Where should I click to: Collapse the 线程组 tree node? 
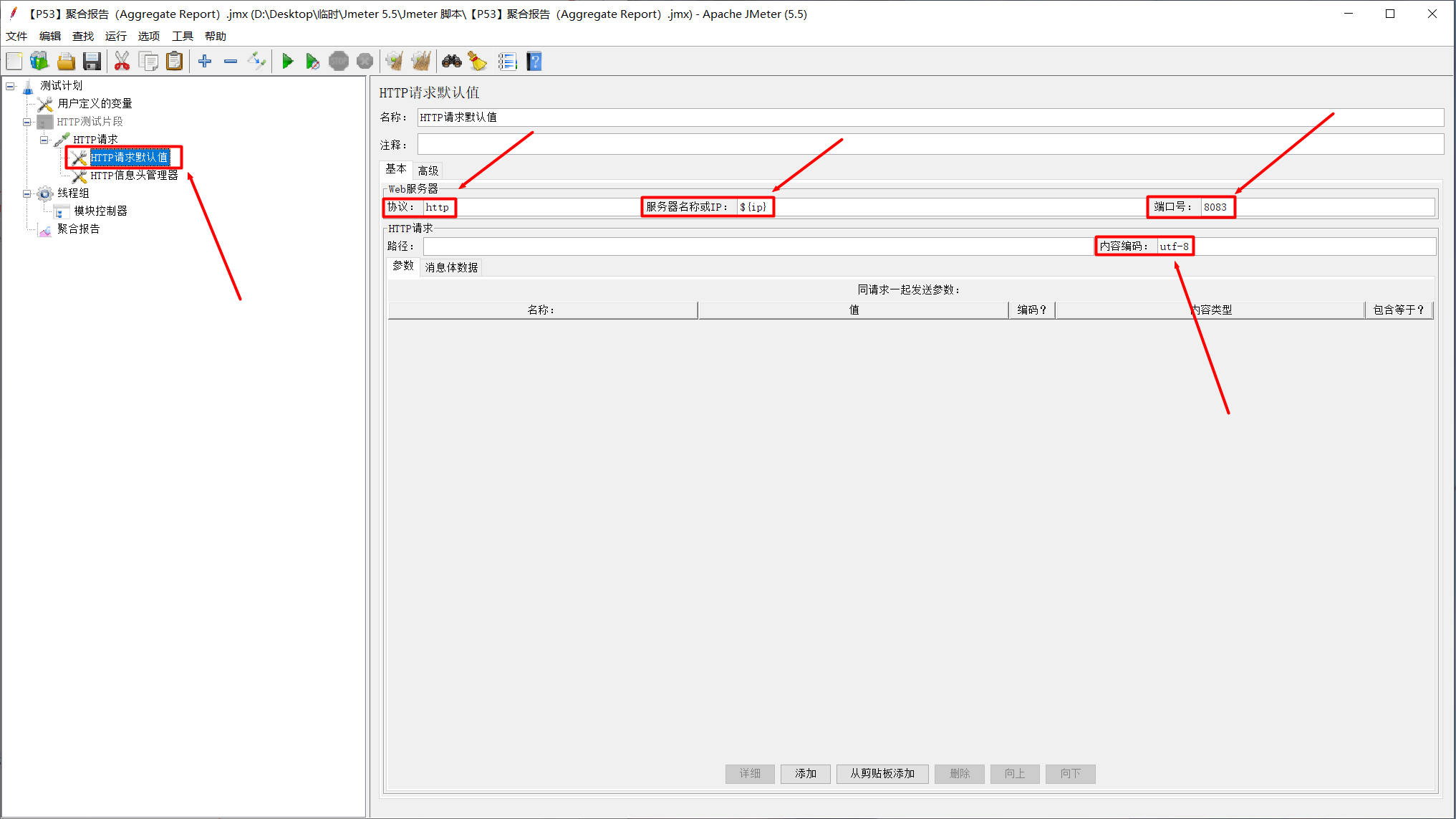[x=26, y=193]
